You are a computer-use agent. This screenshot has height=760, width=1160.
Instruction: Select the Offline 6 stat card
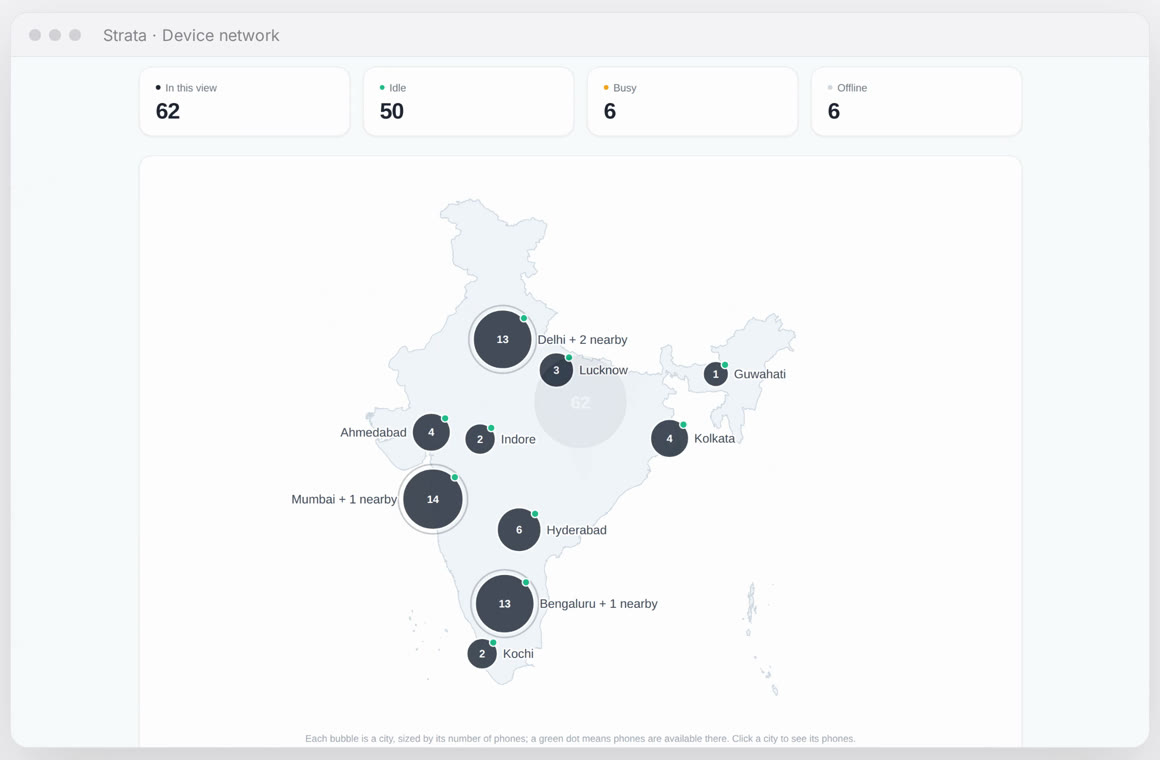point(917,101)
